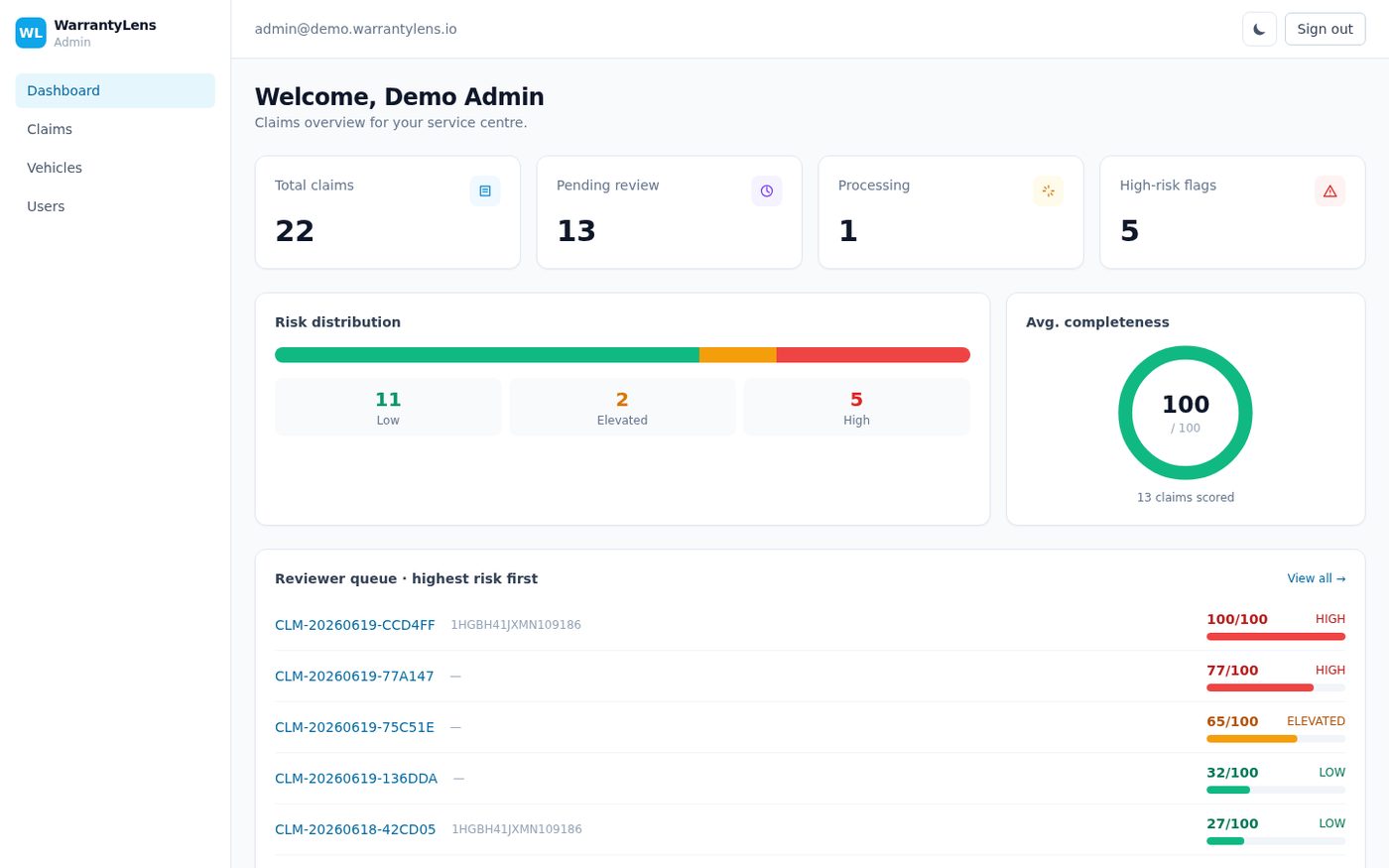Click VIN 1HGBH41JXMN109186 in the CCD4FF row
This screenshot has width=1389, height=868.
tap(516, 625)
